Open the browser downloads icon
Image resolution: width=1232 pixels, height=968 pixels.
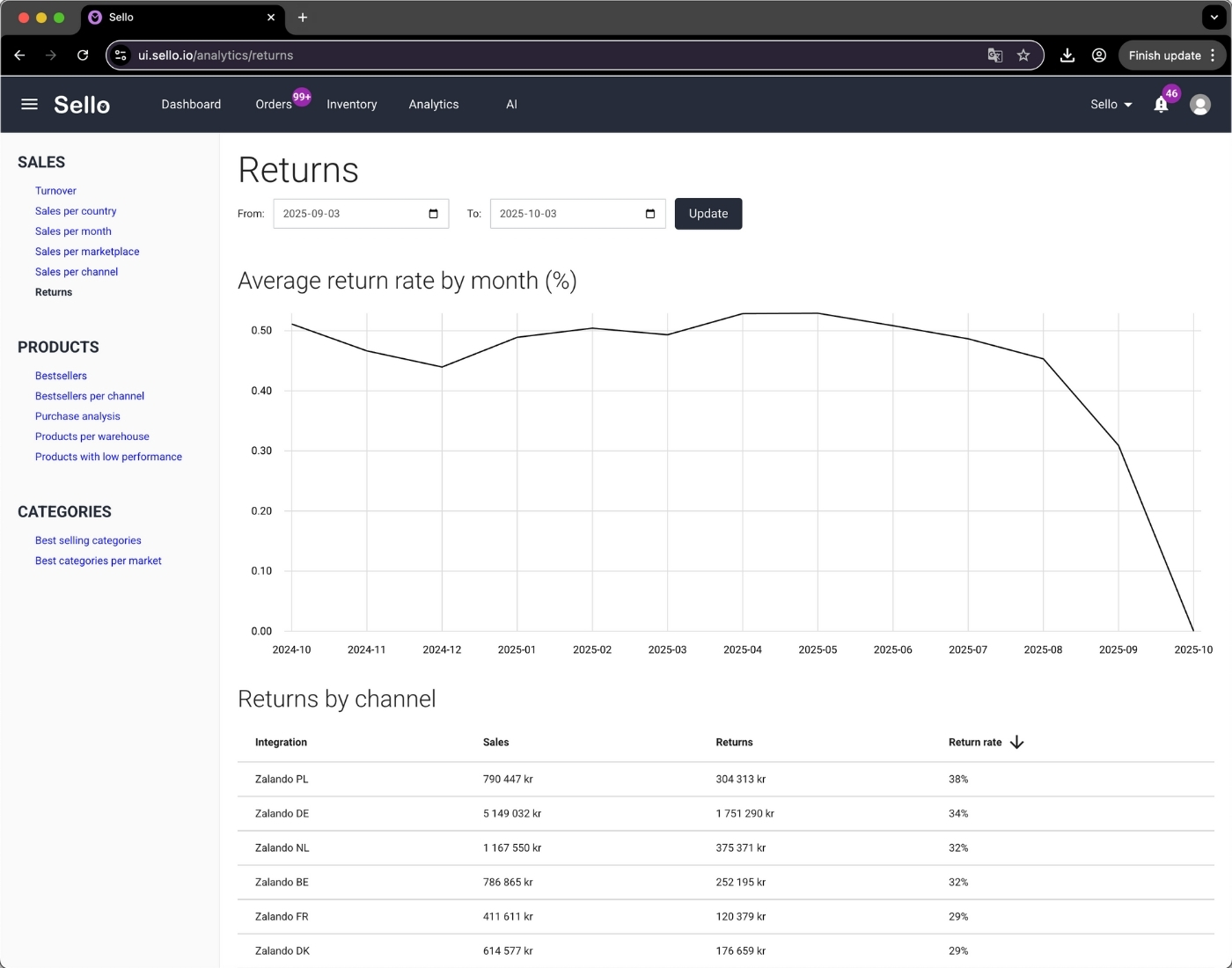(x=1067, y=55)
